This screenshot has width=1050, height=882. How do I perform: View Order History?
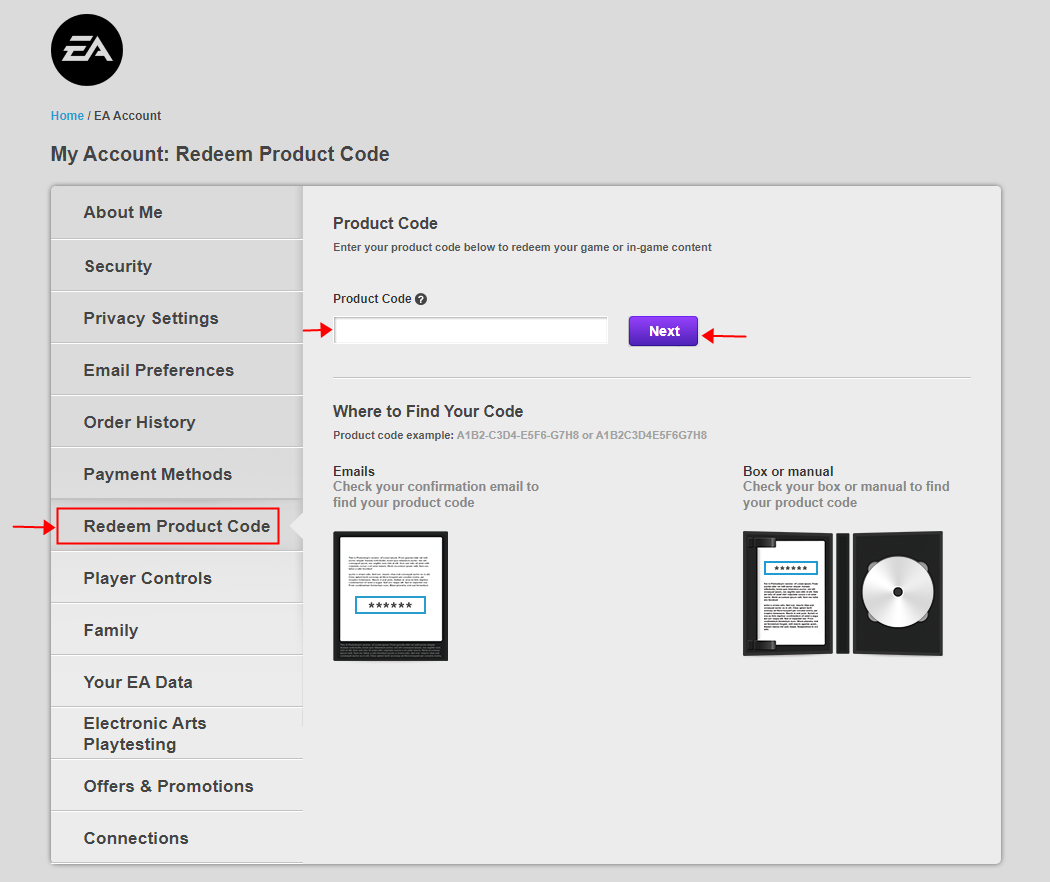click(x=177, y=423)
